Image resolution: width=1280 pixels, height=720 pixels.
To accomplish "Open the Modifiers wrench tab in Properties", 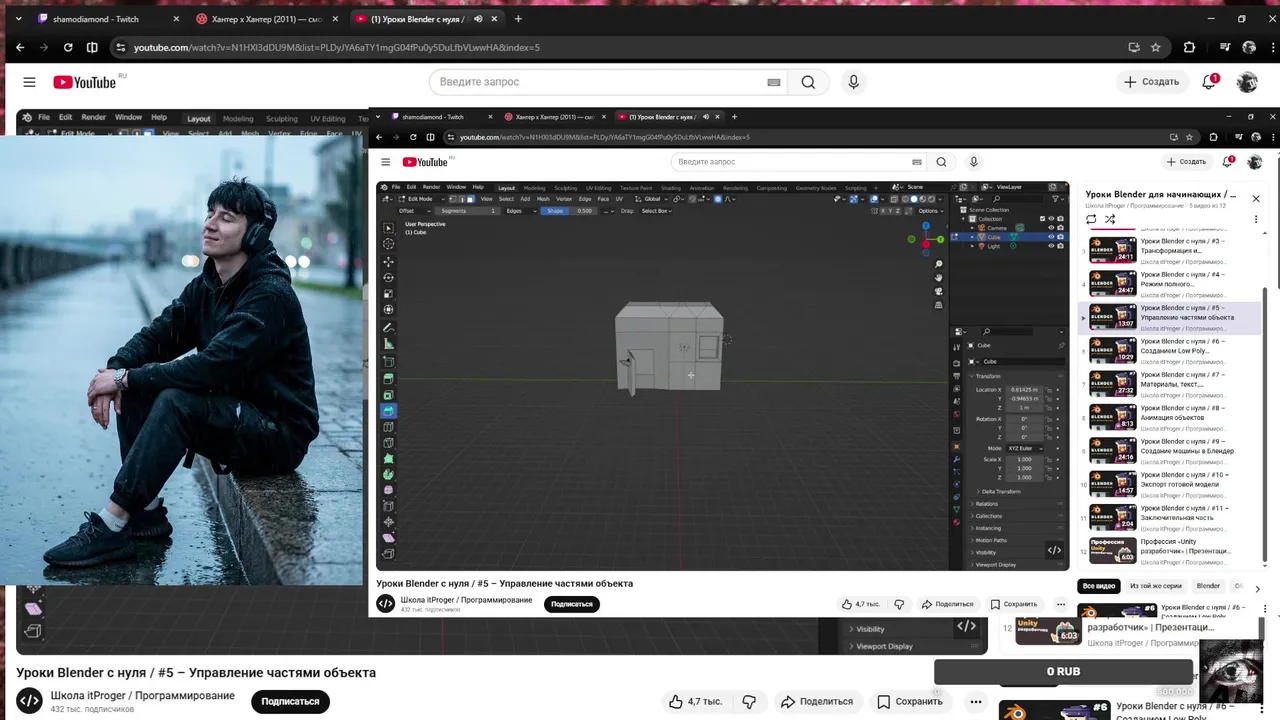I will [x=956, y=460].
